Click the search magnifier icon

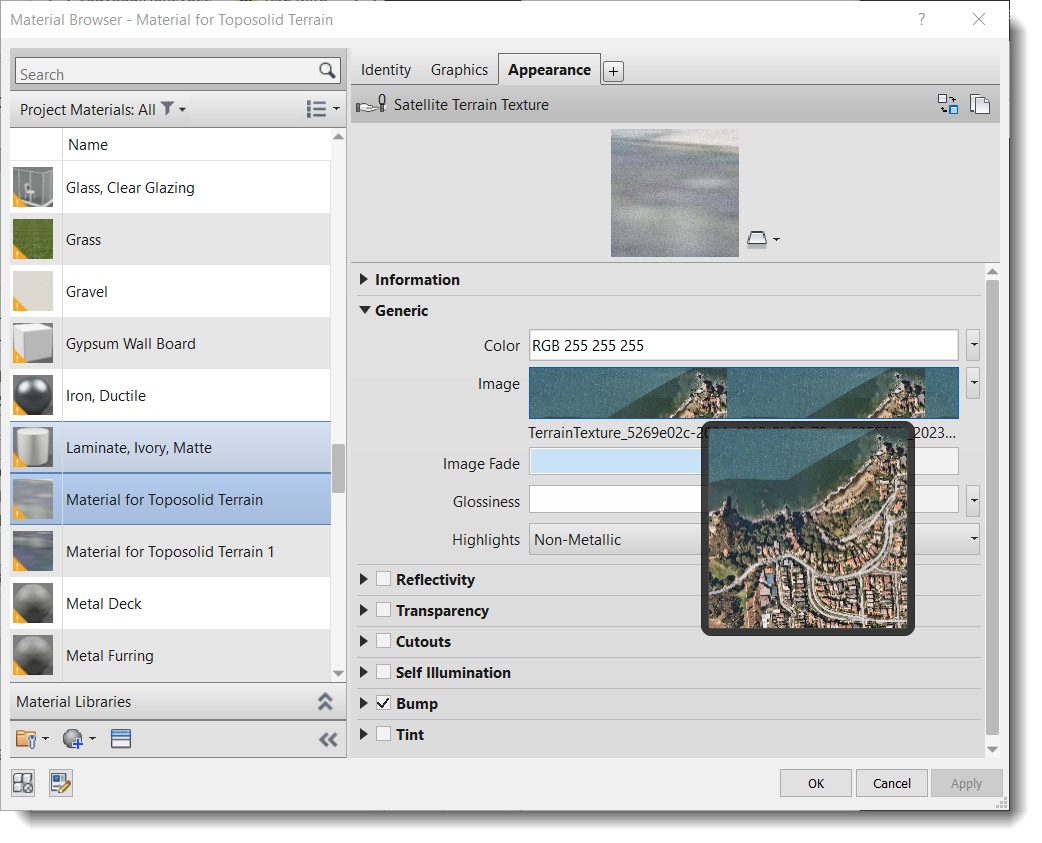(x=327, y=71)
